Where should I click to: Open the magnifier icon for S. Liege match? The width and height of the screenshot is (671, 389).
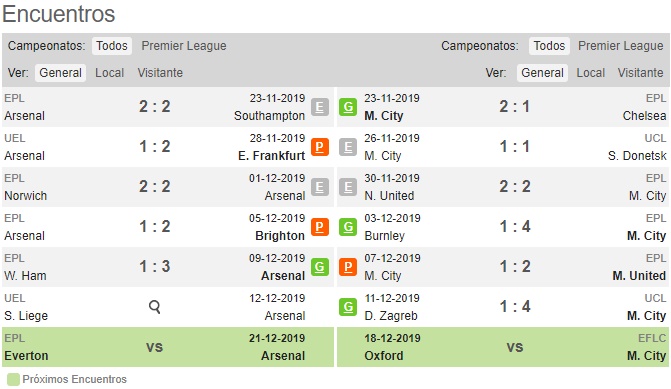click(x=154, y=306)
